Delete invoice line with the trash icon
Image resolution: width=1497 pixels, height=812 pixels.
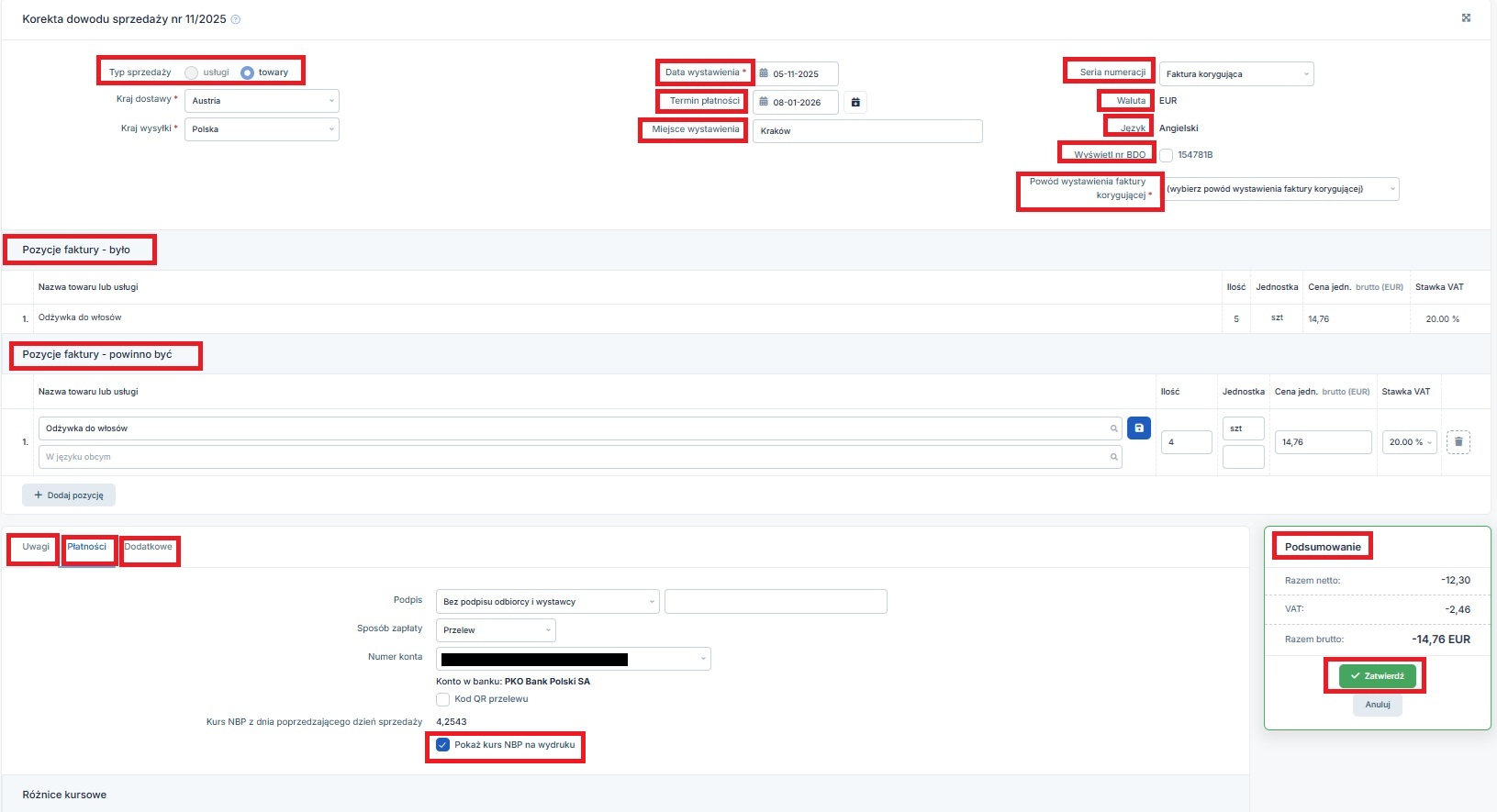(x=1458, y=442)
